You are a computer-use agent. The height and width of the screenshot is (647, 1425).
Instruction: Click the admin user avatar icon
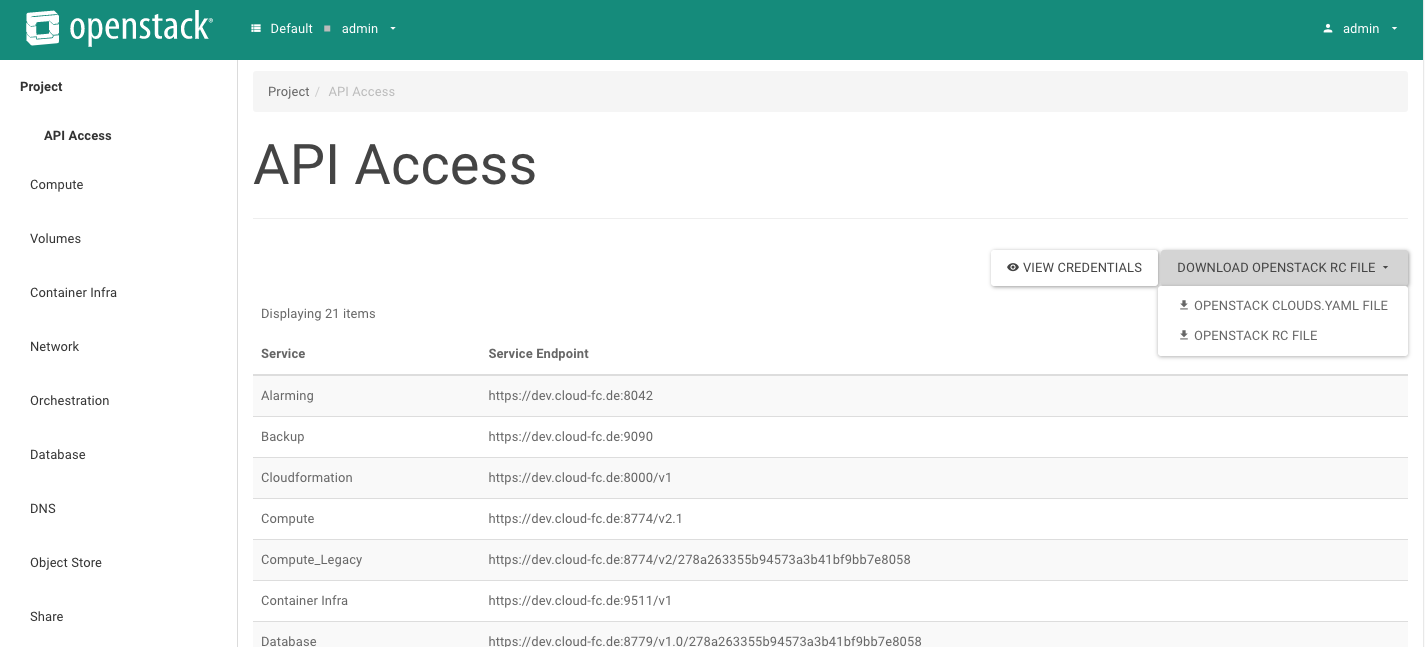click(1328, 29)
